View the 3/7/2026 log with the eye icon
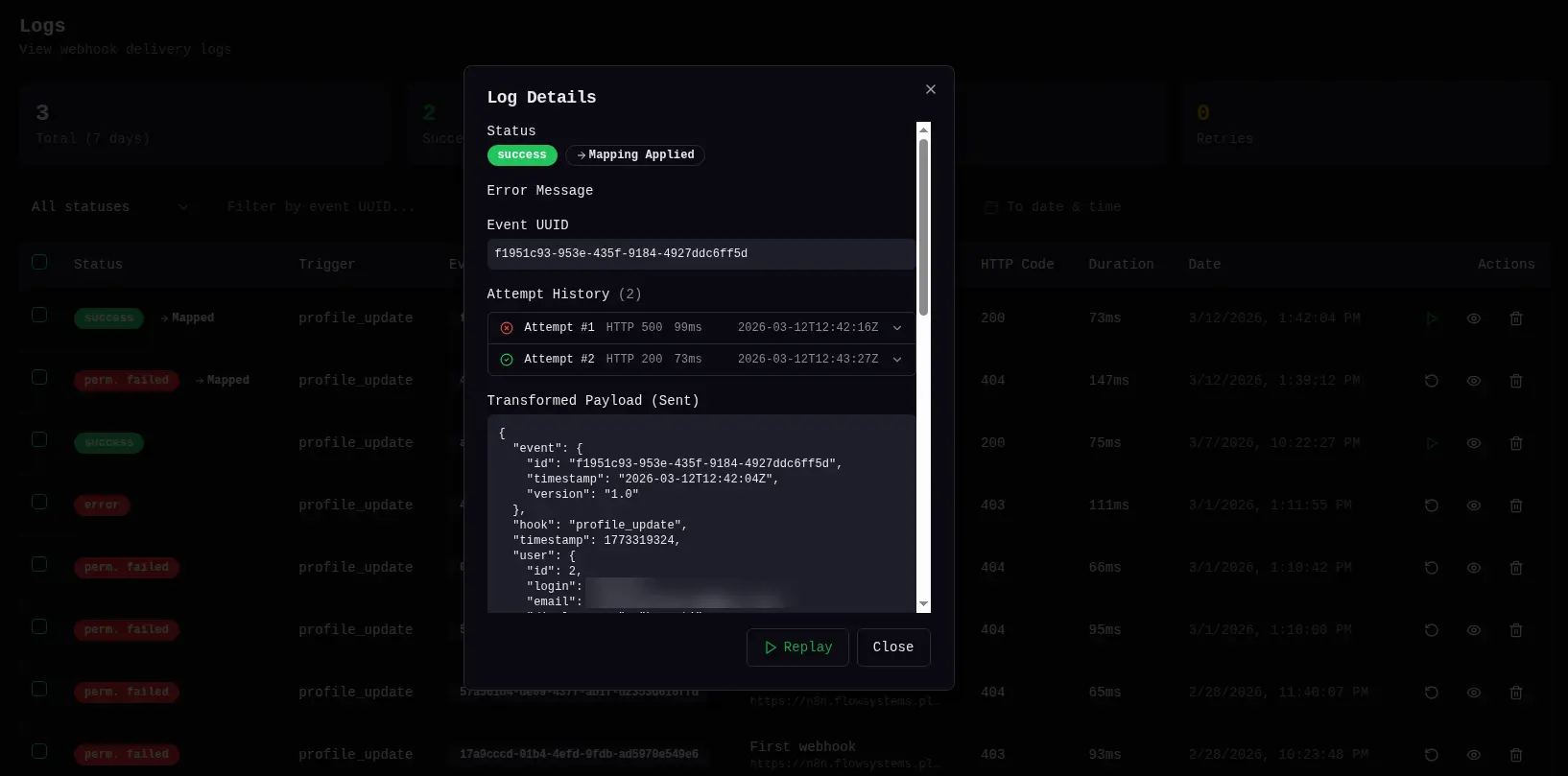This screenshot has width=1568, height=776. point(1474,443)
